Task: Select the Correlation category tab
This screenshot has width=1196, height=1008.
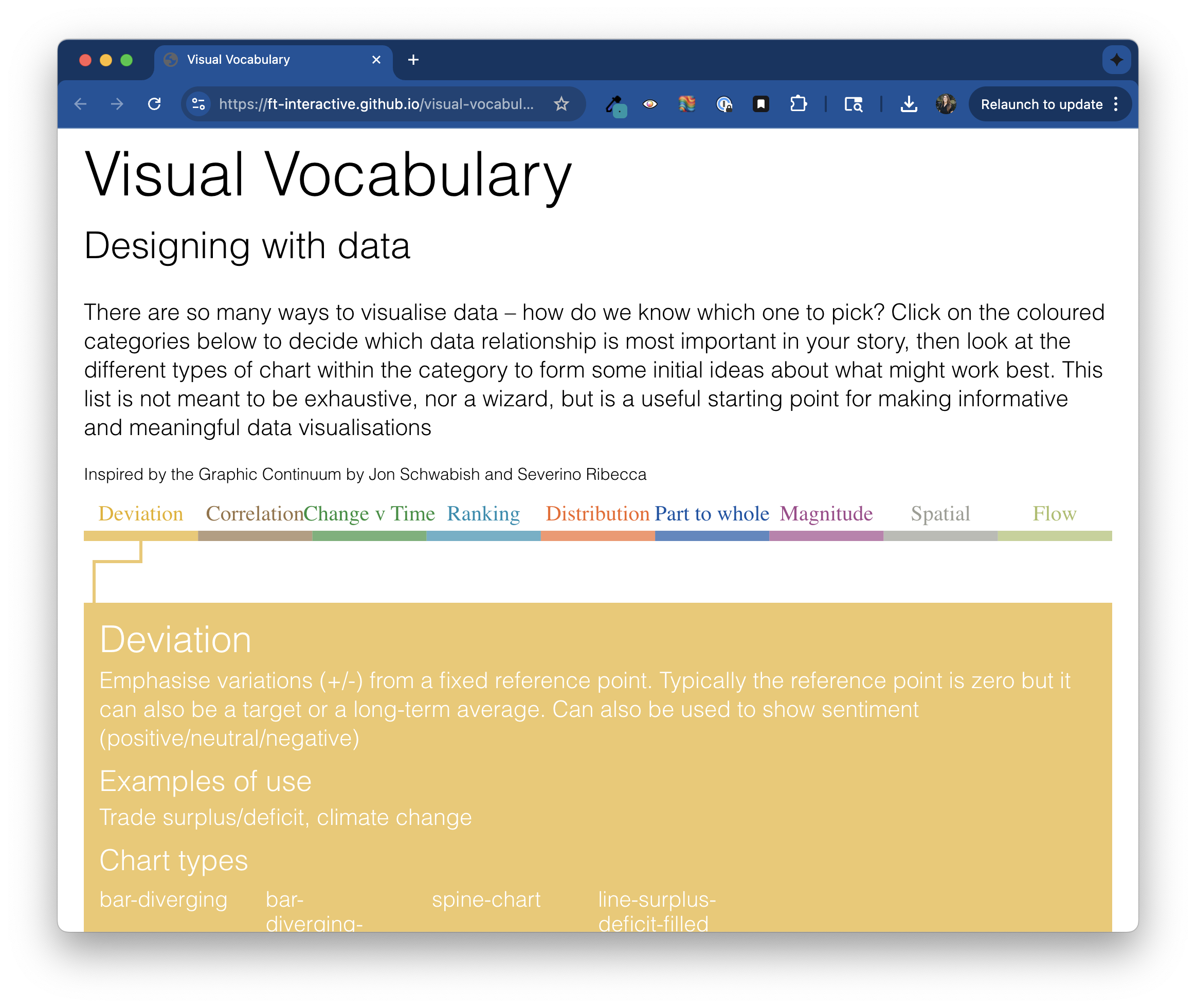Action: (255, 514)
